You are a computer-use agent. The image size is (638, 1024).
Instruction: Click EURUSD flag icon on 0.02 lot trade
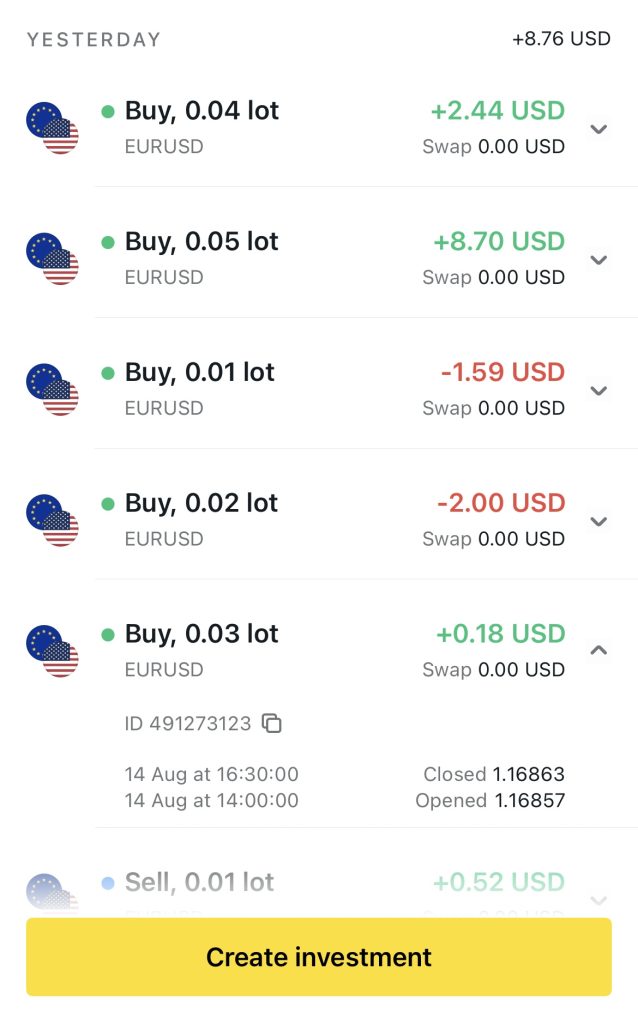(52, 521)
